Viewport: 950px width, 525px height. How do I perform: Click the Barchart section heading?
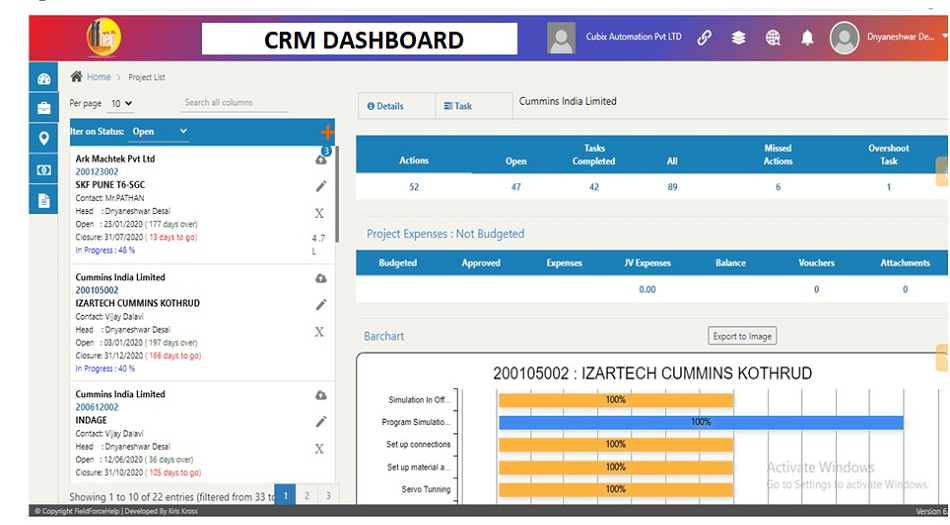click(x=384, y=336)
